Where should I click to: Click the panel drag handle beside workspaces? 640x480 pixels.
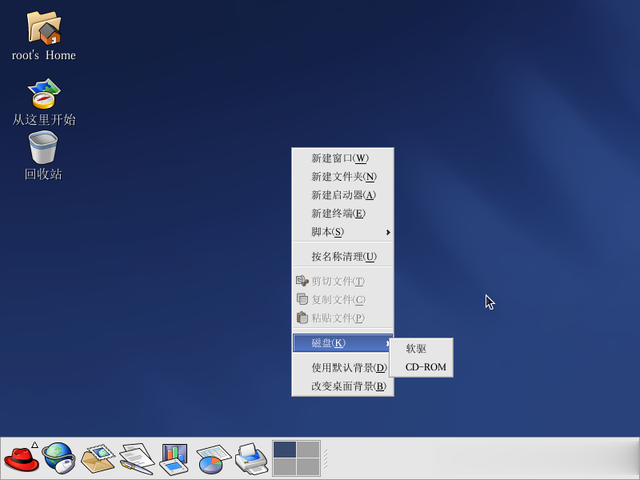[x=326, y=459]
